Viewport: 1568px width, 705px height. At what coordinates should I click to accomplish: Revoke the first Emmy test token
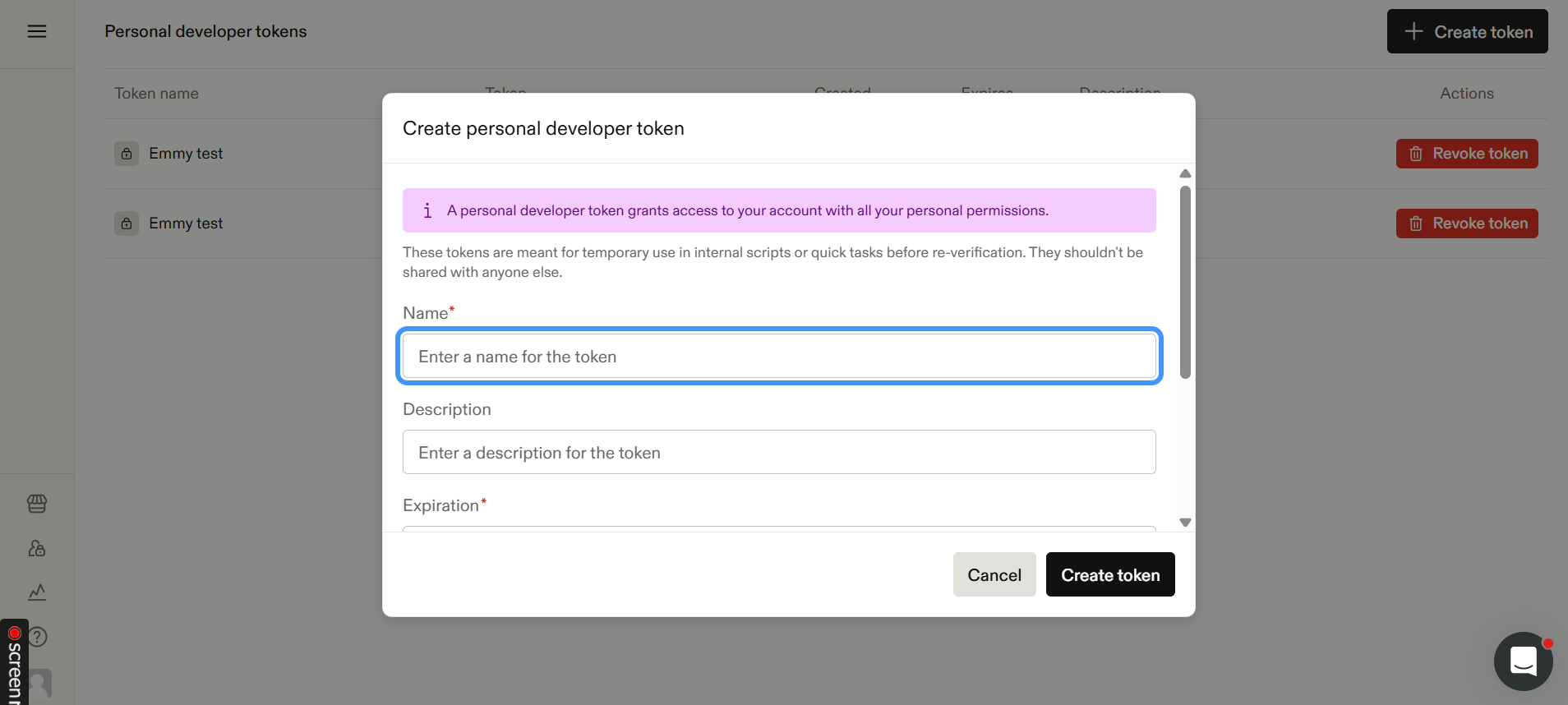point(1467,154)
